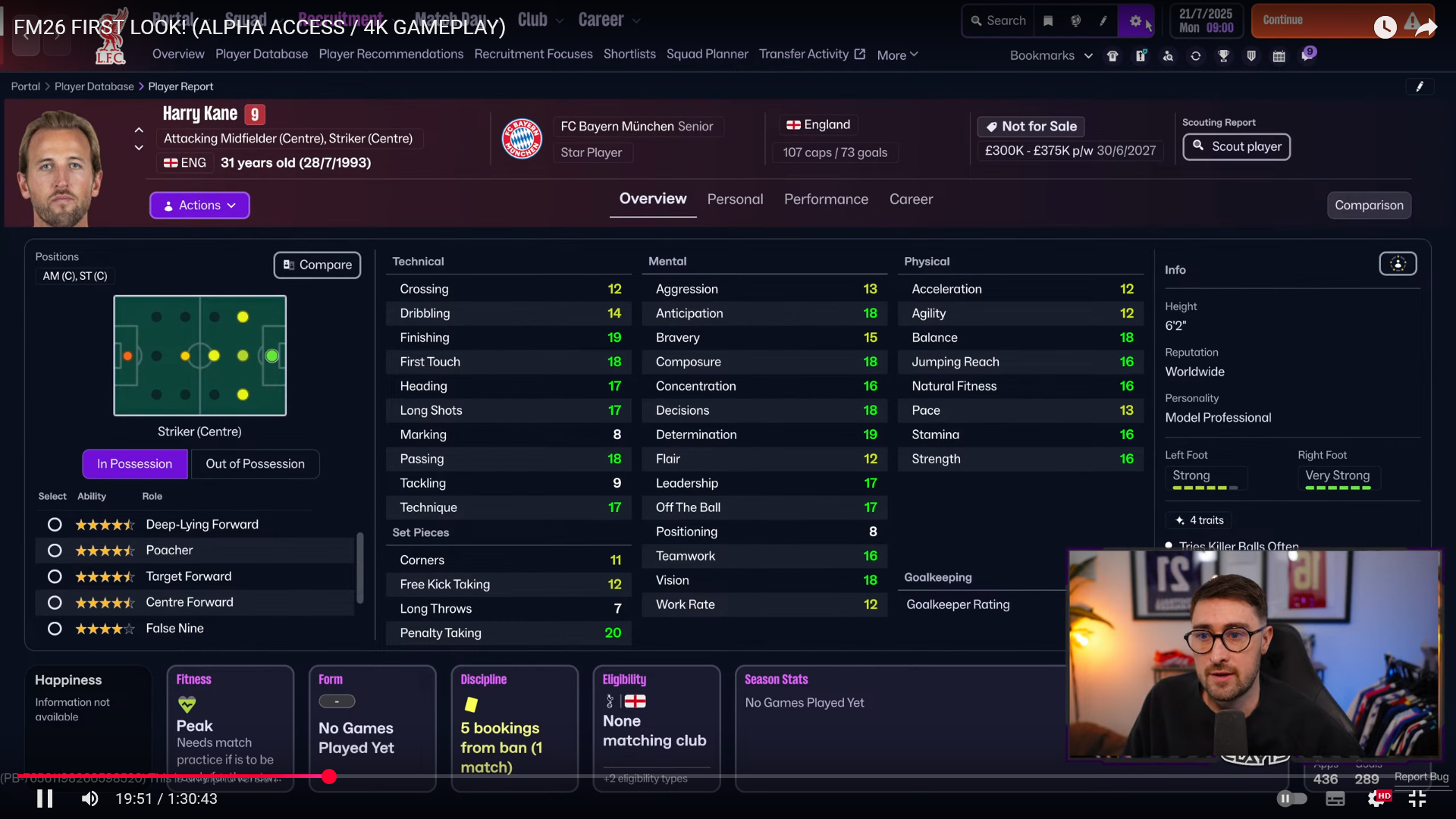Expand the Bookmarks dropdown
Image resolution: width=1456 pixels, height=819 pixels.
click(1051, 55)
